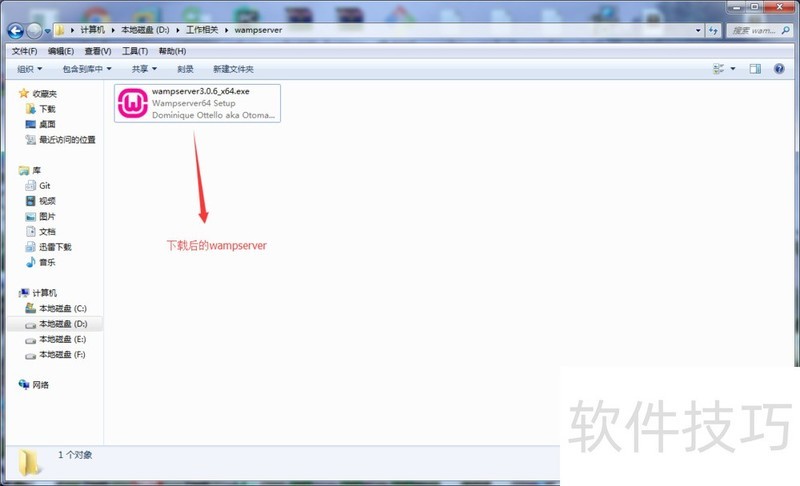
Task: Click the Forward navigation arrow
Action: click(34, 31)
